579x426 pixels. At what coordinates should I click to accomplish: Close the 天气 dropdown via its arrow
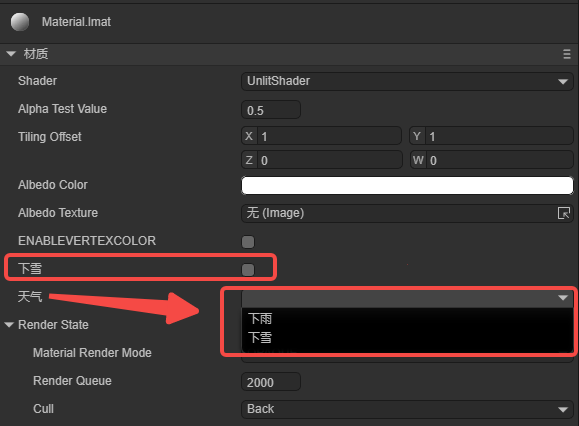coord(563,298)
